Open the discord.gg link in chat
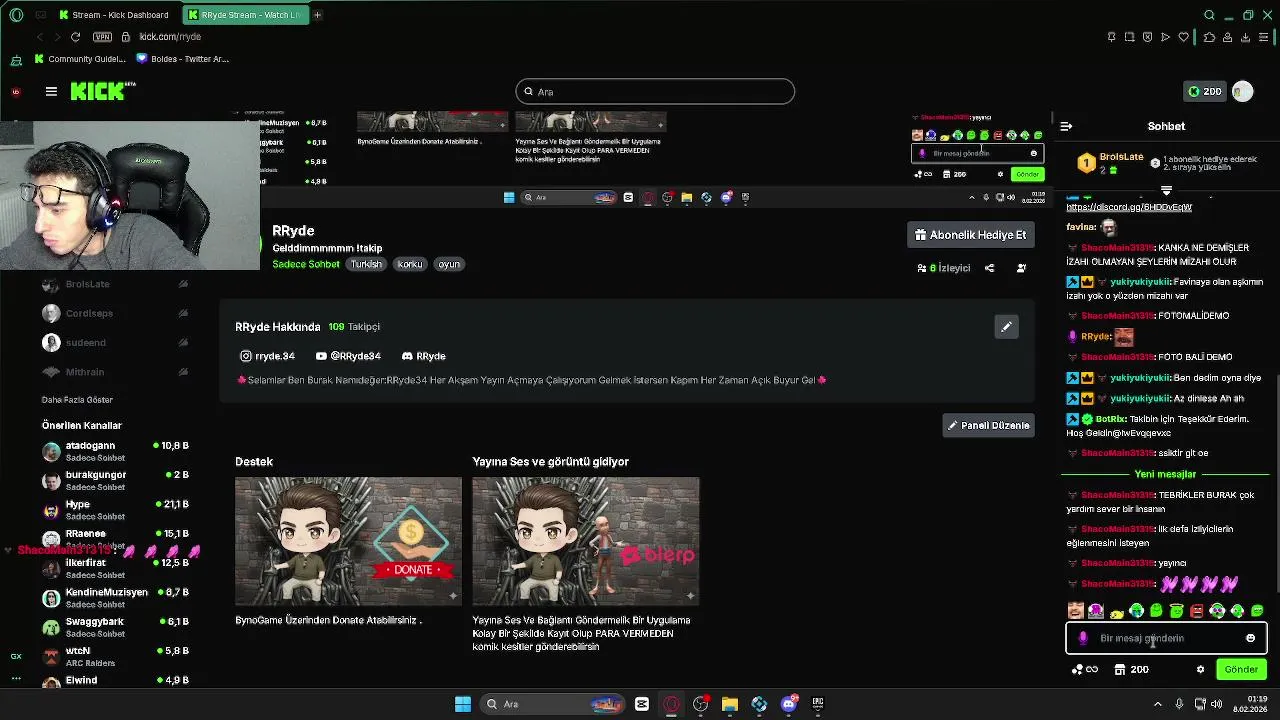Screen dimensions: 1280x720 [1129, 207]
